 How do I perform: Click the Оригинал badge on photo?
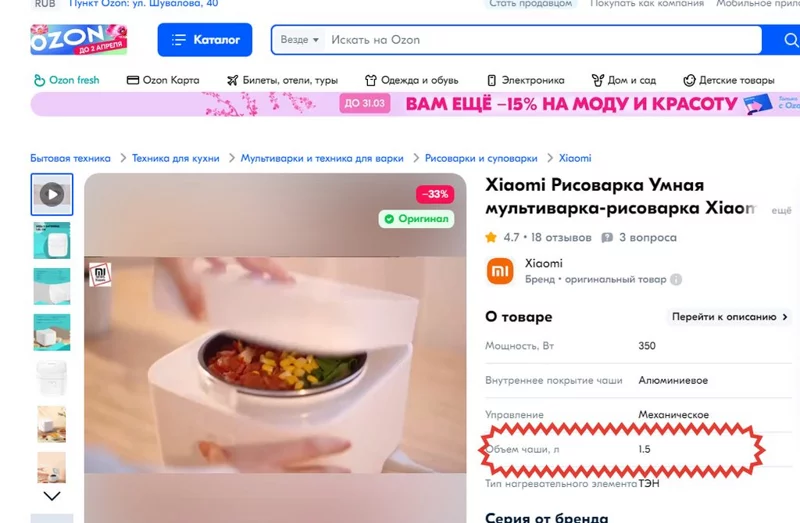point(416,219)
